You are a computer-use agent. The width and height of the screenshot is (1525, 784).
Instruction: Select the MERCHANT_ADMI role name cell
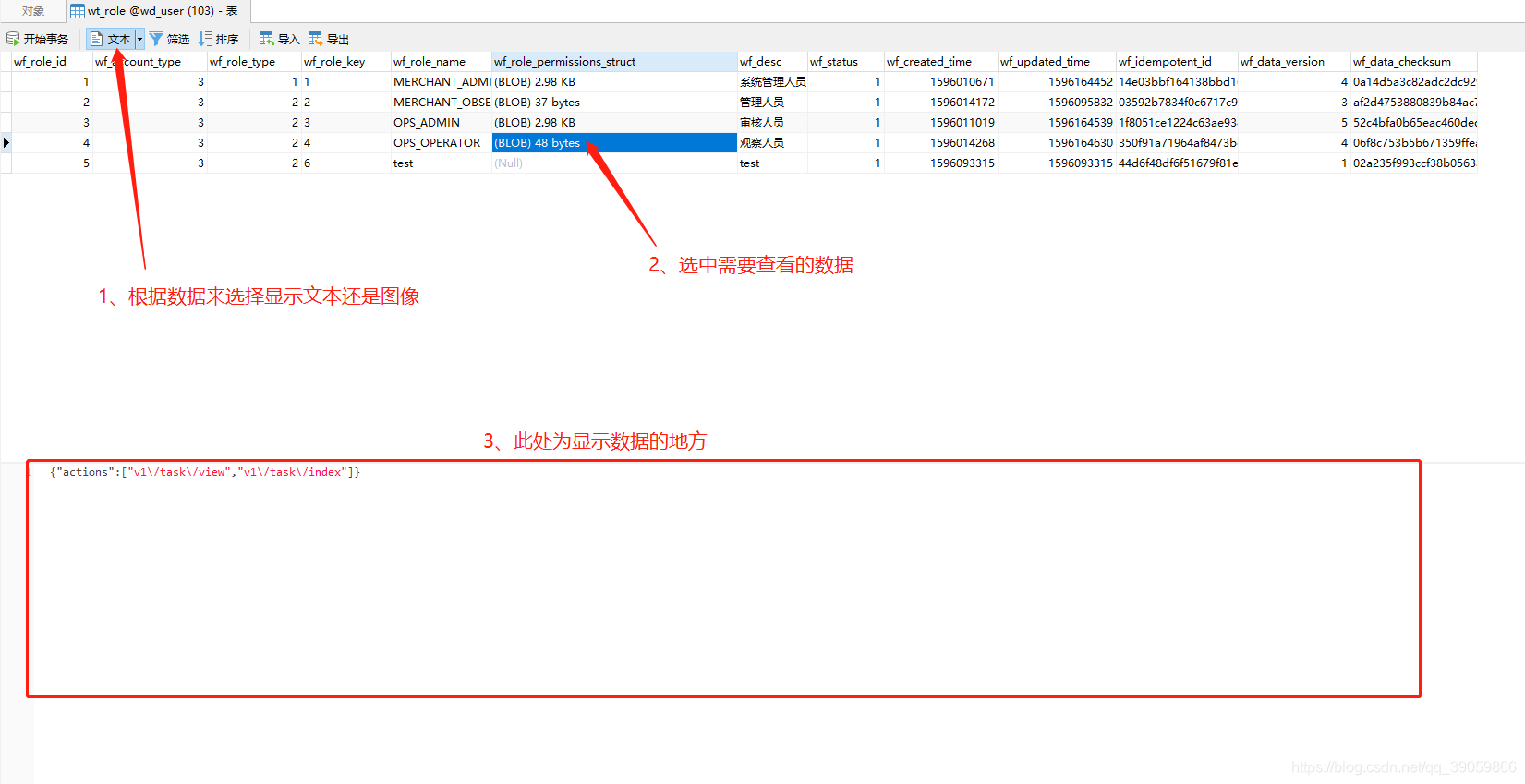442,82
